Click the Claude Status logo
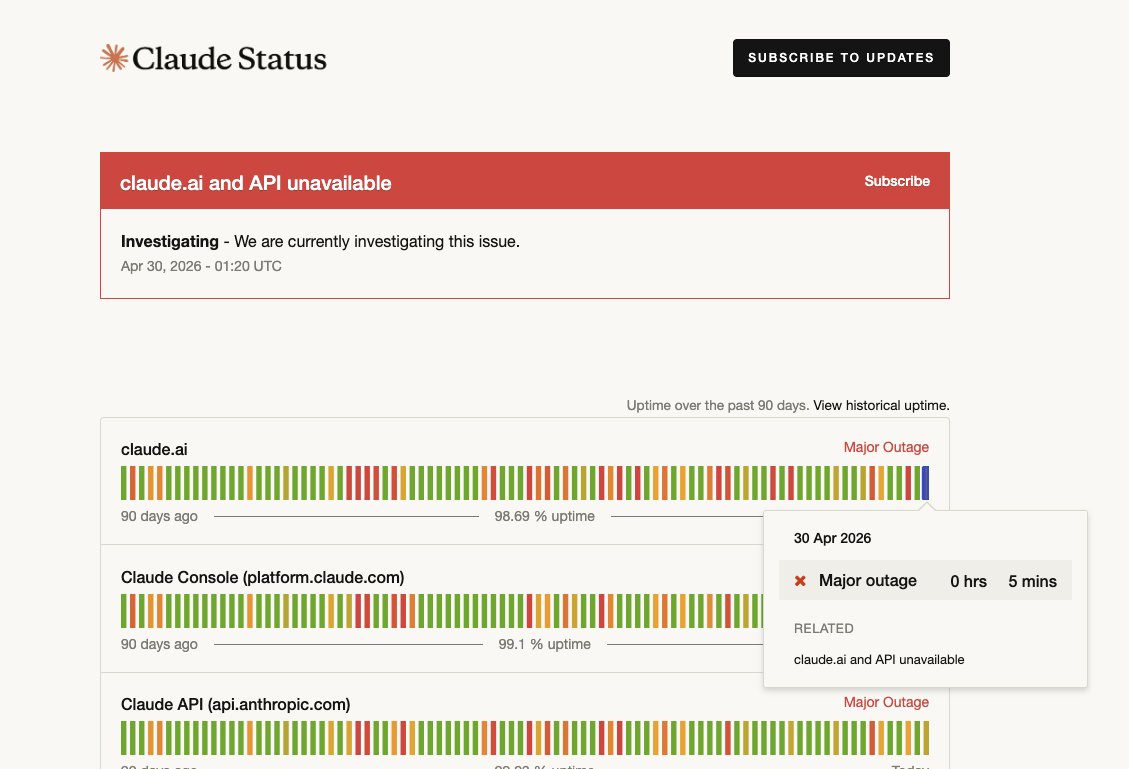Screen dimensions: 1129x769 (x=213, y=58)
